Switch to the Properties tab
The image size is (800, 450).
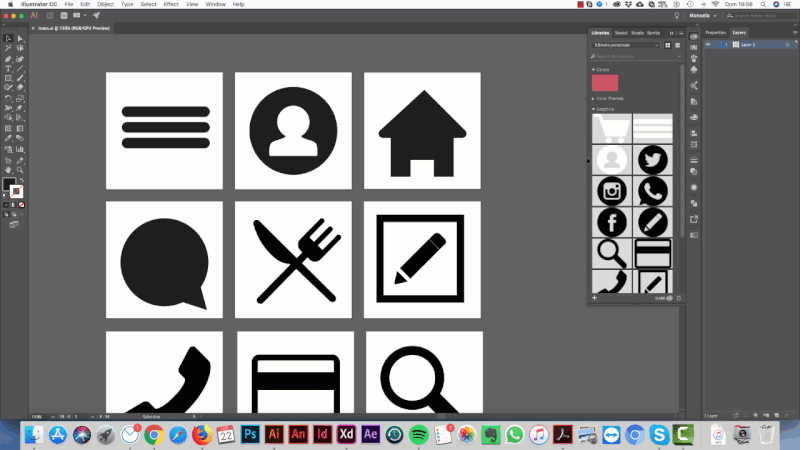pos(716,32)
